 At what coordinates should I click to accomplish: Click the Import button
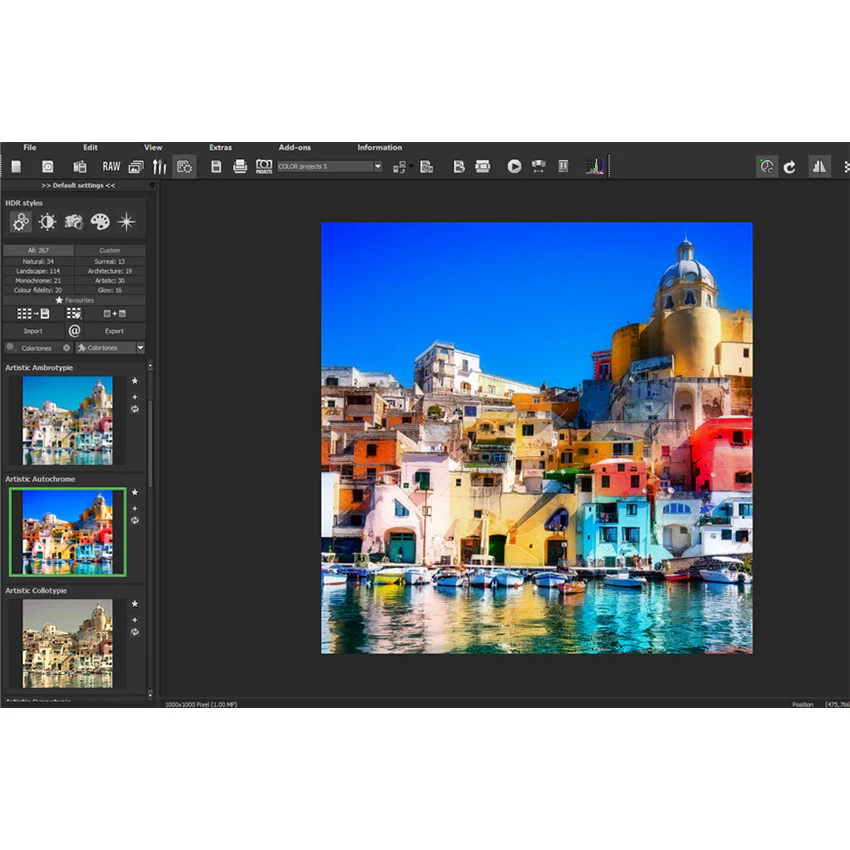click(x=33, y=331)
